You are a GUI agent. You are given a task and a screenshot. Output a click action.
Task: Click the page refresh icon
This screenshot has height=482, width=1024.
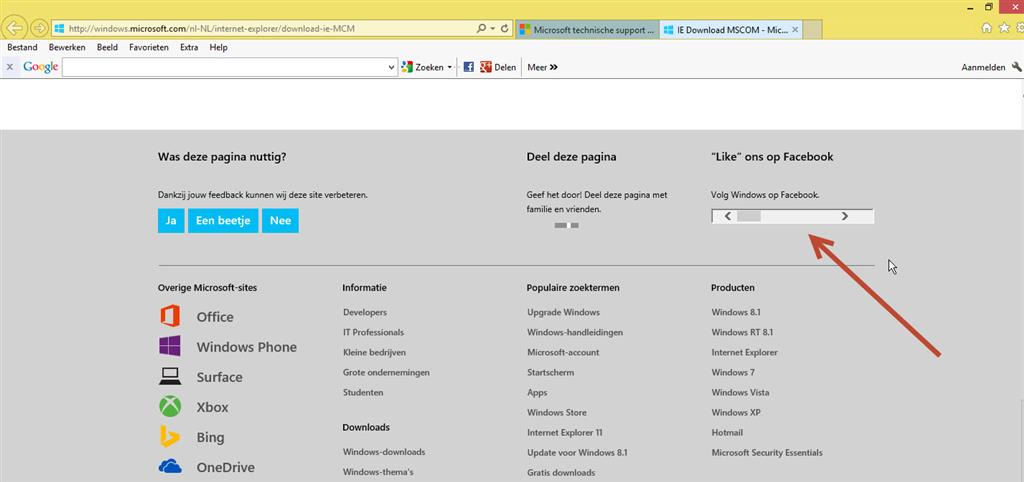click(x=505, y=29)
